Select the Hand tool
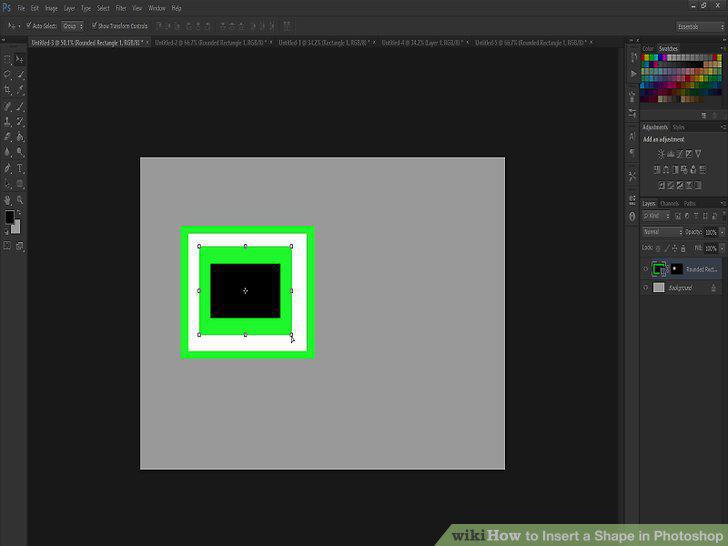Viewport: 728px width, 546px height. [x=7, y=200]
